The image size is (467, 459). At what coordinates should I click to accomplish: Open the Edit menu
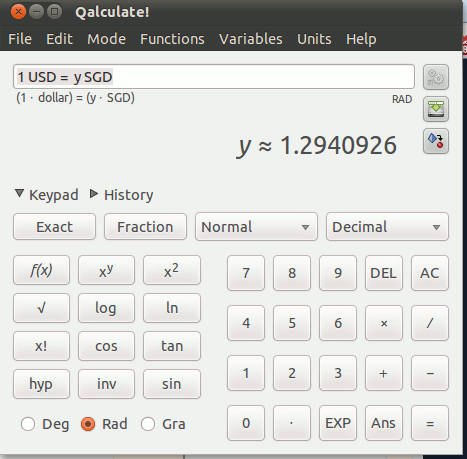click(x=59, y=39)
